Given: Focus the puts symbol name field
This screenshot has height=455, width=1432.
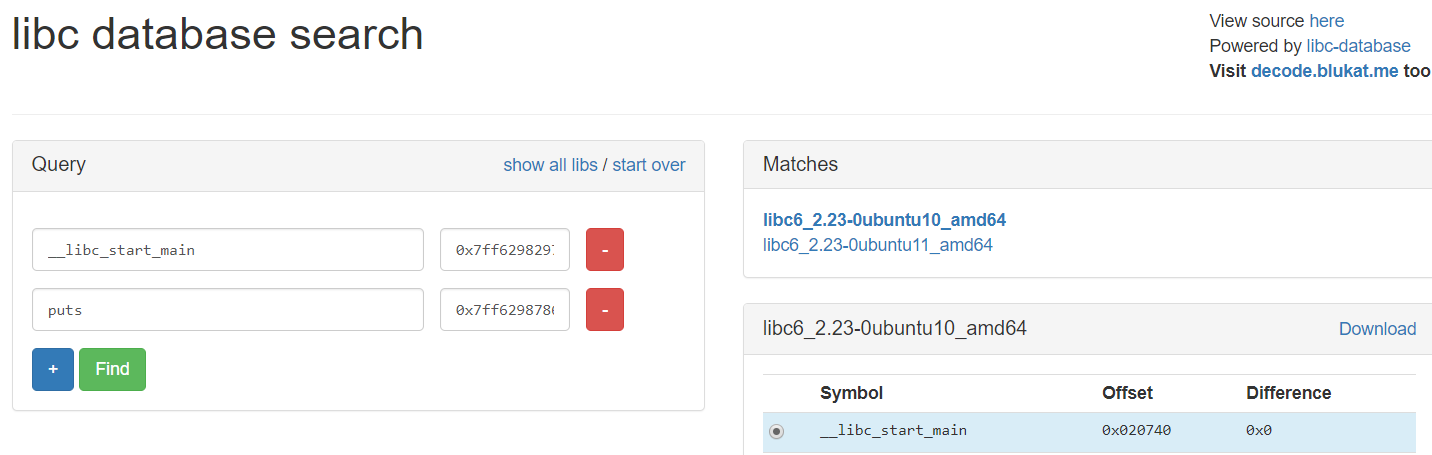Looking at the screenshot, I should (228, 310).
